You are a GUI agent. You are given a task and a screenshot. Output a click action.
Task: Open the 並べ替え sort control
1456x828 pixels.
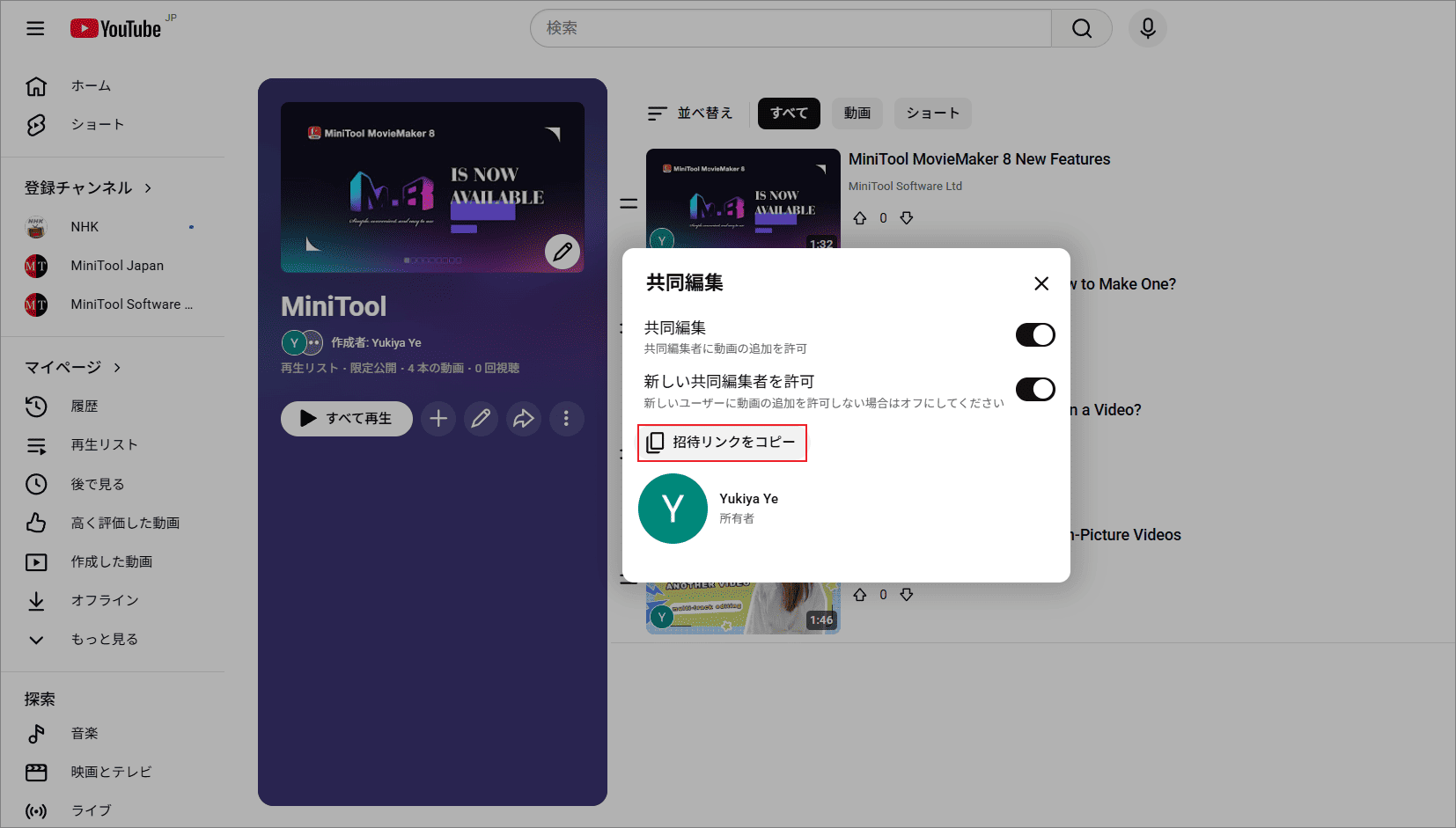[690, 113]
